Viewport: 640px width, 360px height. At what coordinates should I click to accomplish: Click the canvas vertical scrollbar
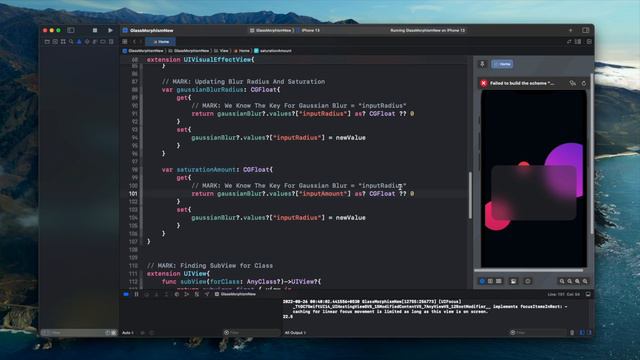[x=592, y=154]
